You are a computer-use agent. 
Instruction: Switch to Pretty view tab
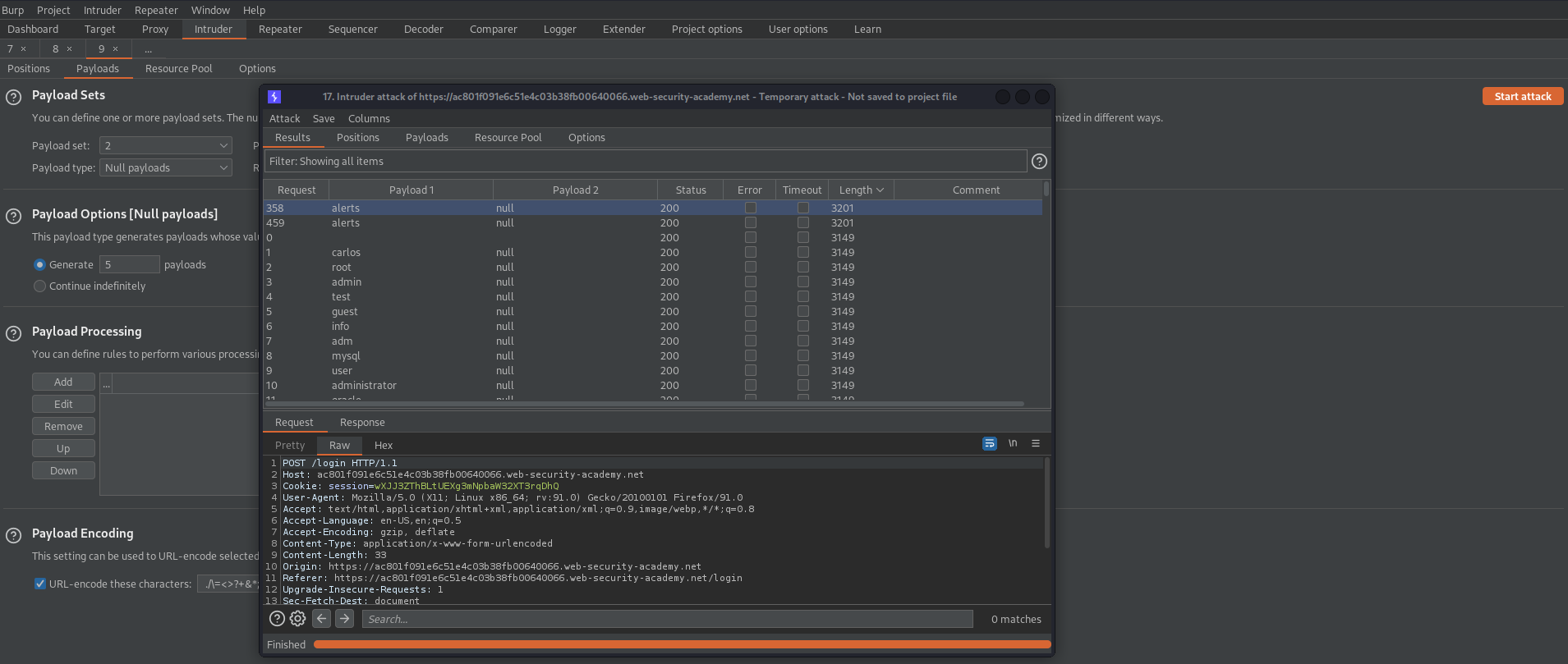click(290, 445)
